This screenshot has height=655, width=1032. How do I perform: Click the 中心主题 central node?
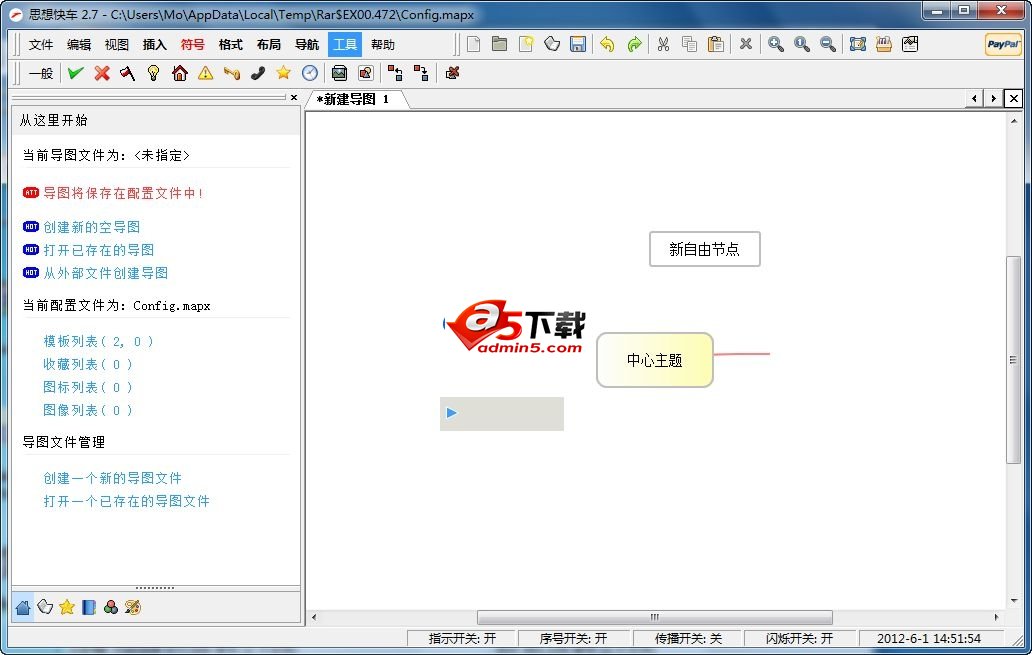coord(655,360)
